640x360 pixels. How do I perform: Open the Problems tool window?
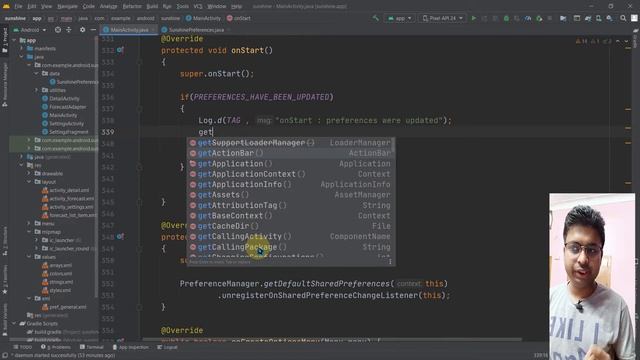point(56,347)
